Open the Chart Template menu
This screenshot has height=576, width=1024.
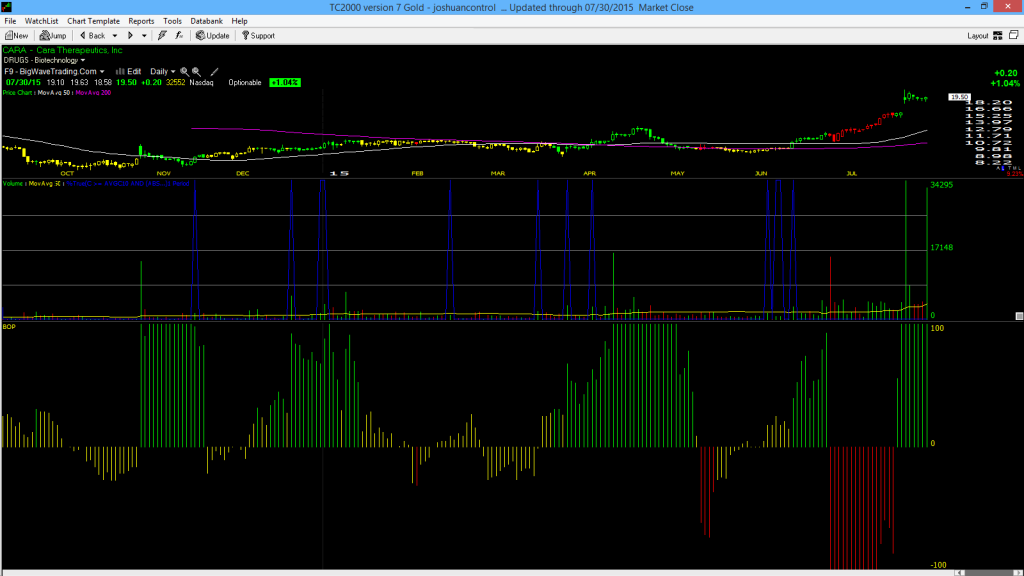point(93,21)
